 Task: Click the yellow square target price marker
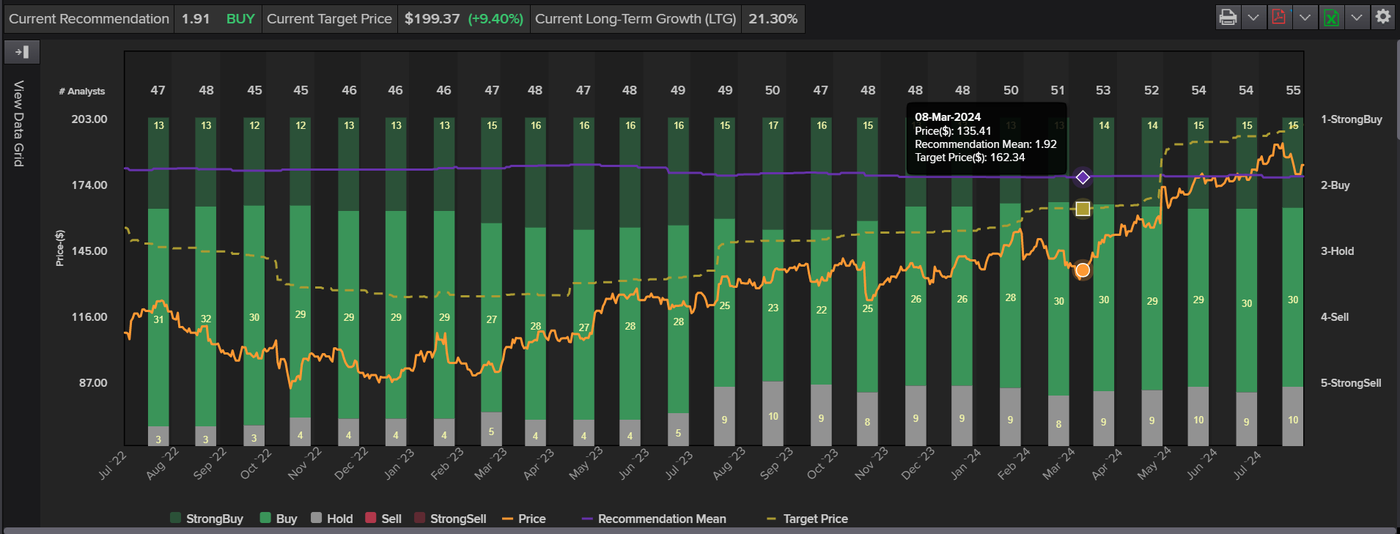click(1082, 208)
